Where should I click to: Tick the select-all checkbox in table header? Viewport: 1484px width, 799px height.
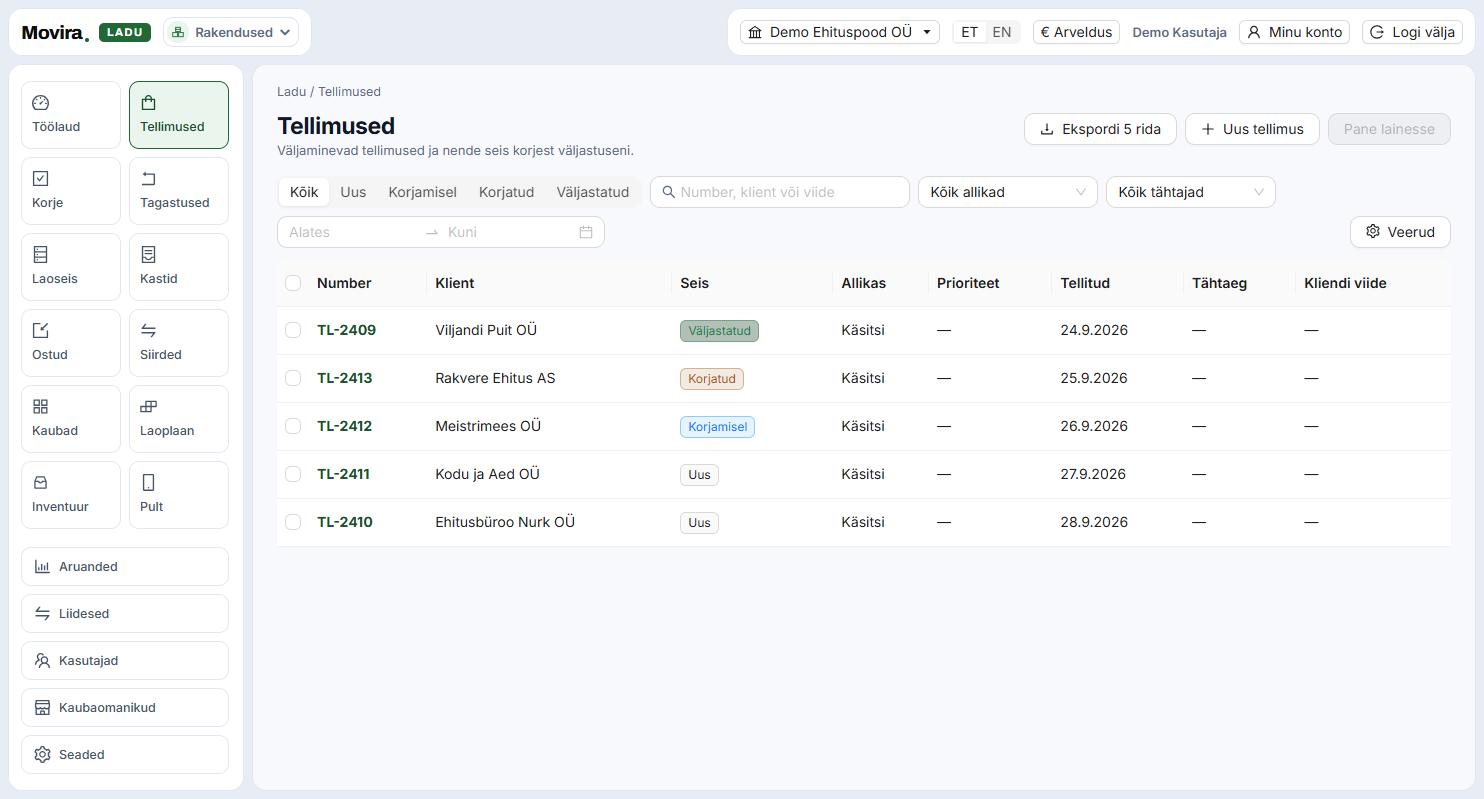point(293,283)
